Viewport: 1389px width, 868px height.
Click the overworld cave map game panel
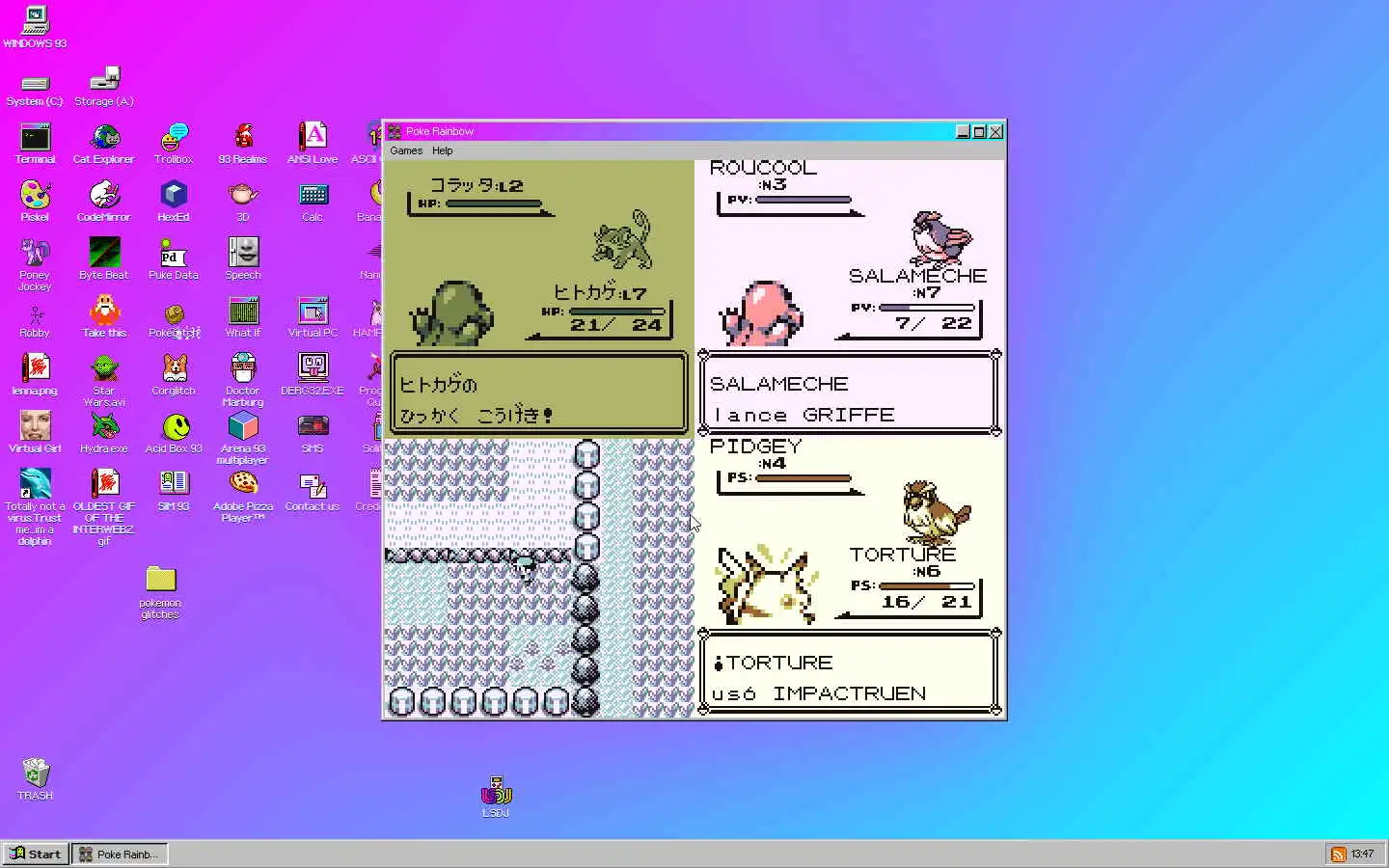[x=538, y=578]
